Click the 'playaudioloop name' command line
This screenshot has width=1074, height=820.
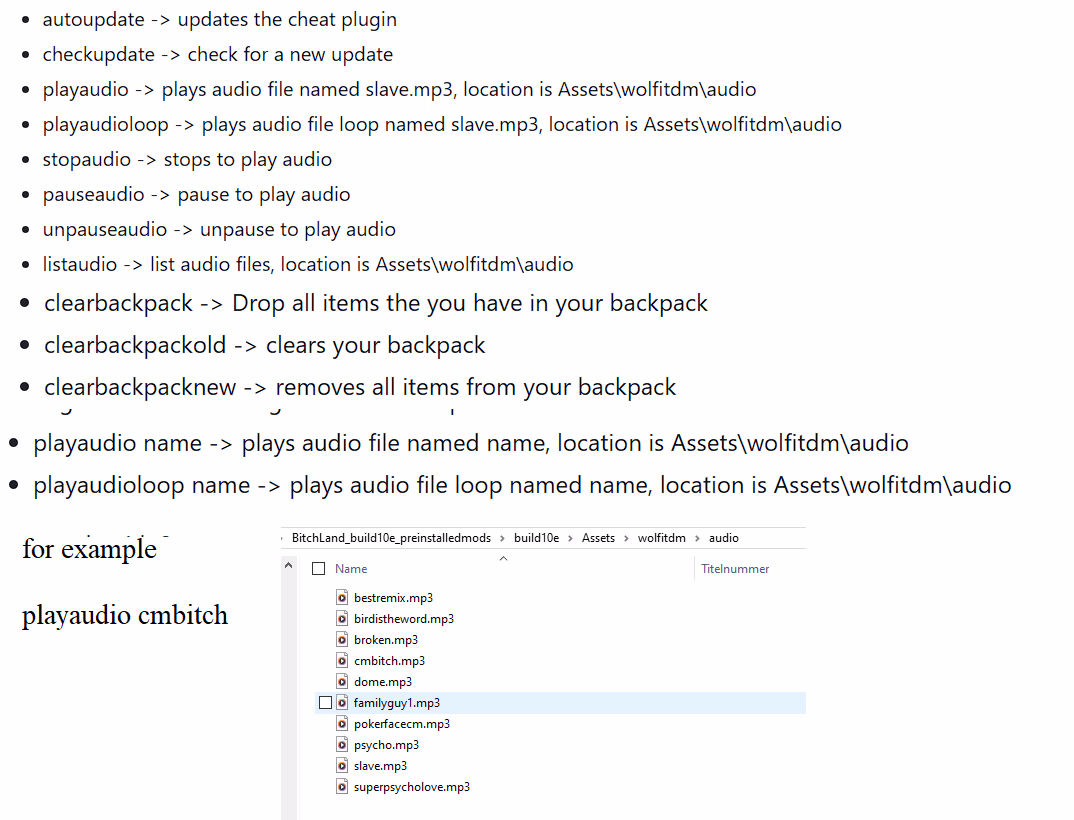pyautogui.click(x=522, y=485)
